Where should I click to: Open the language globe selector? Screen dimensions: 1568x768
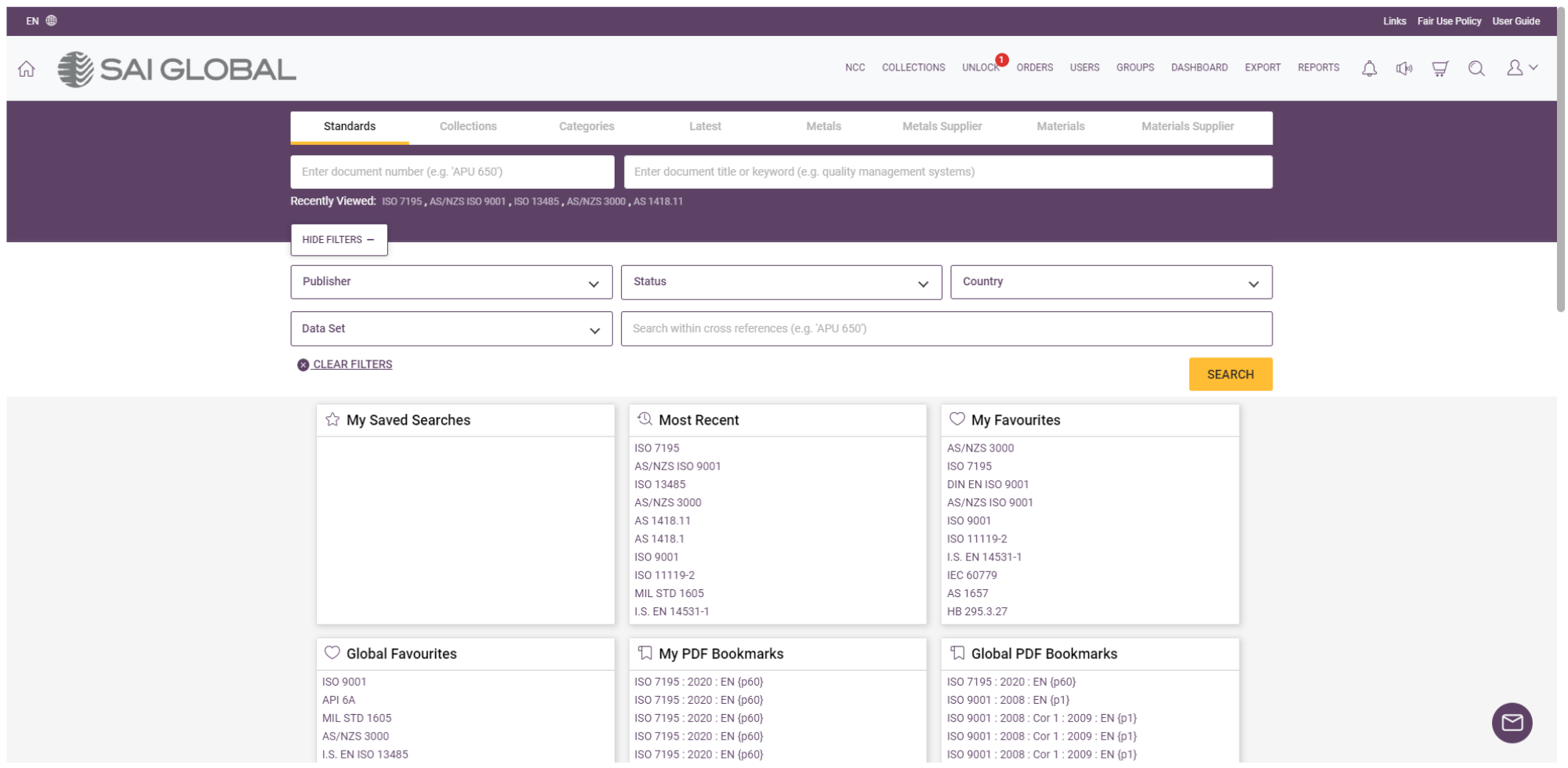coord(52,20)
